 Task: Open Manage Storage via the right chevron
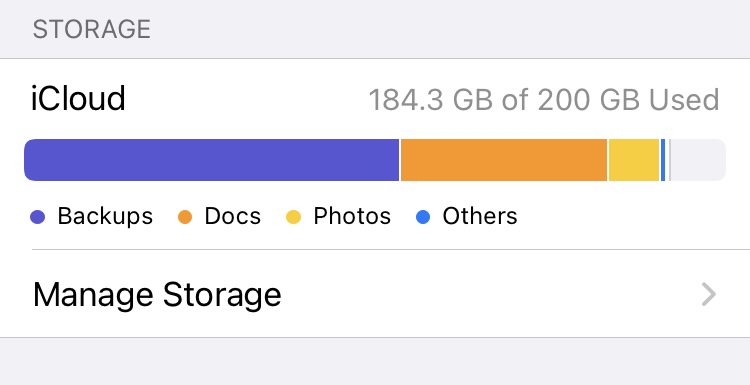pos(708,294)
